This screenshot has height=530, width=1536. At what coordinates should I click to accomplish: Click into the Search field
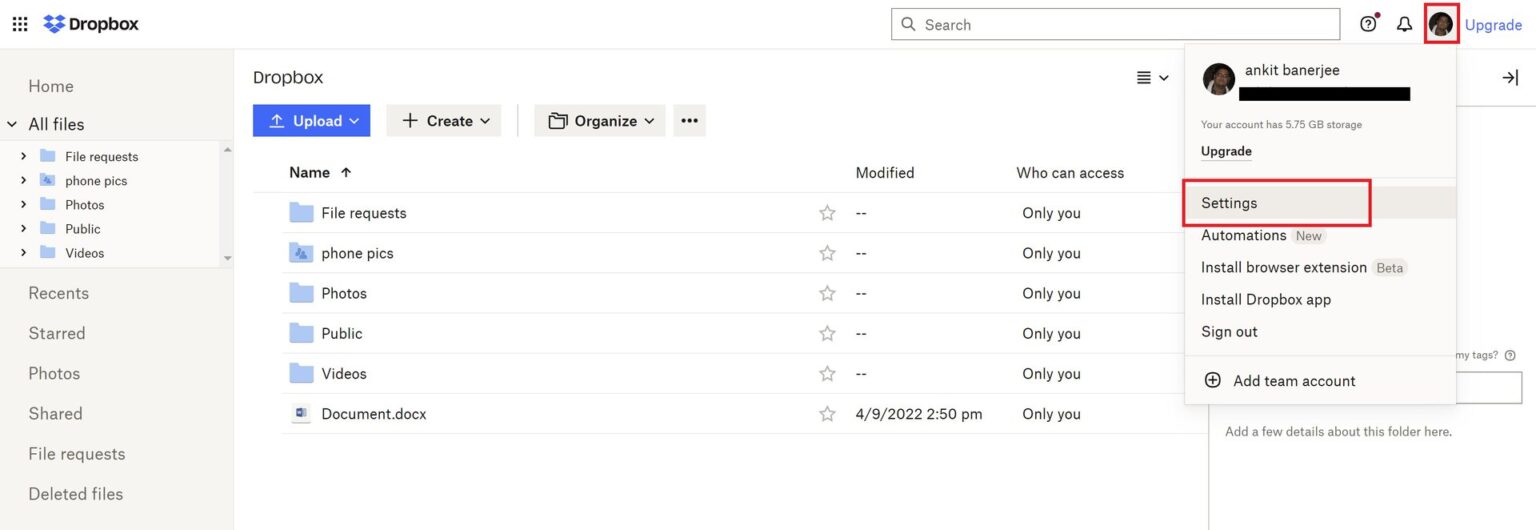(x=1115, y=24)
